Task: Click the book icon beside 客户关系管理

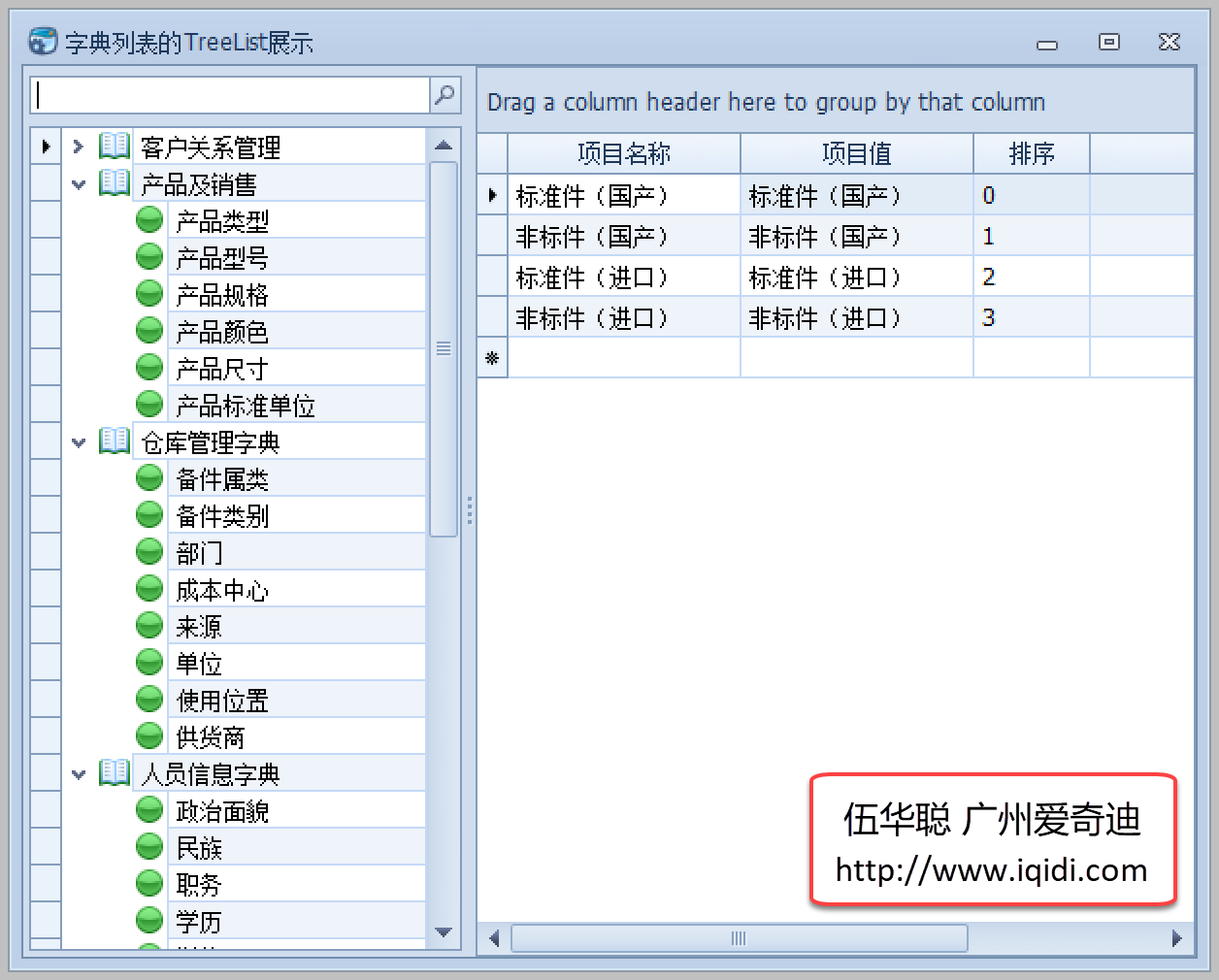Action: 115,147
